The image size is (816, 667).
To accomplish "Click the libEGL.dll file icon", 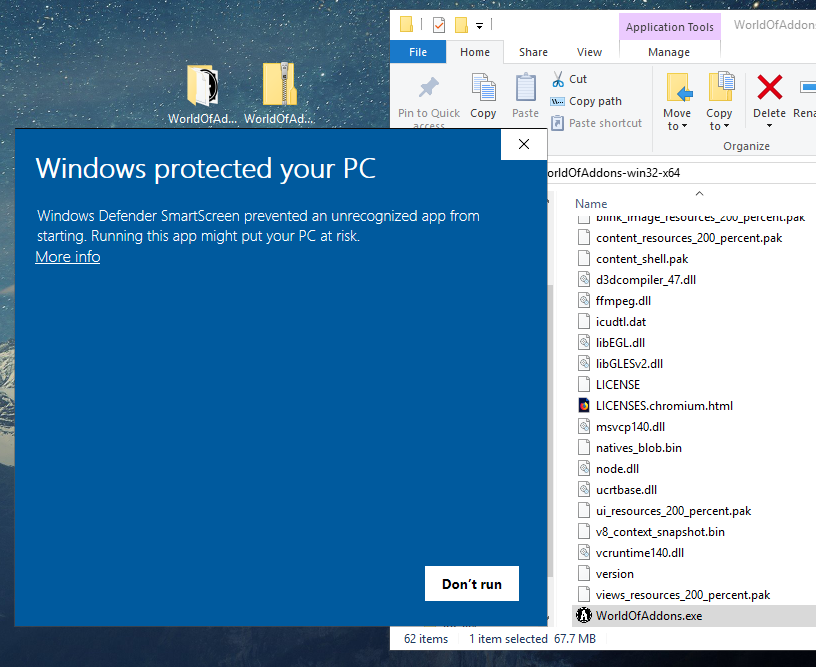I will tap(584, 343).
